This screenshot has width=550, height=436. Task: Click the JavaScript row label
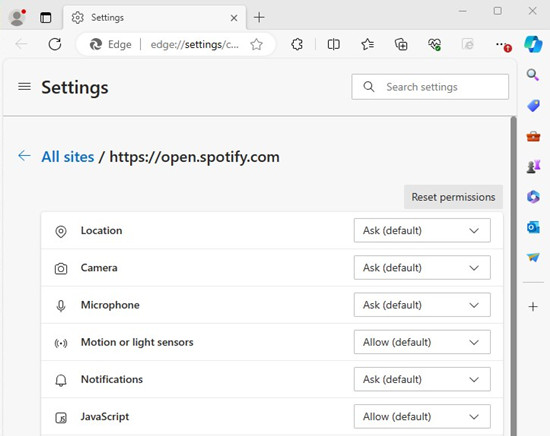click(x=105, y=417)
